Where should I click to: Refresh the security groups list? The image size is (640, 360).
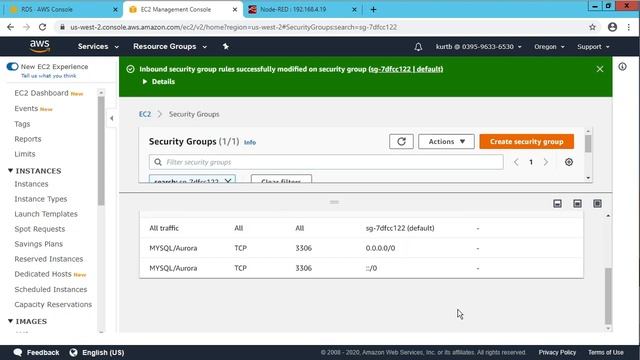(401, 142)
